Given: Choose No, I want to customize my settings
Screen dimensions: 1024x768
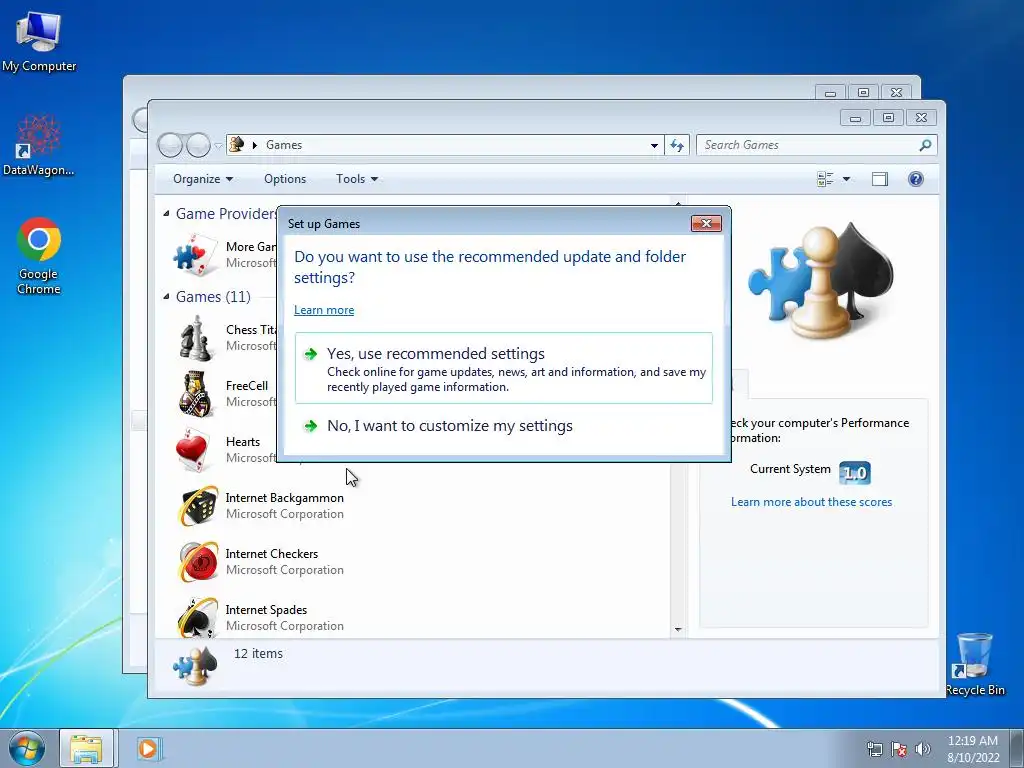Looking at the screenshot, I should pos(504,426).
